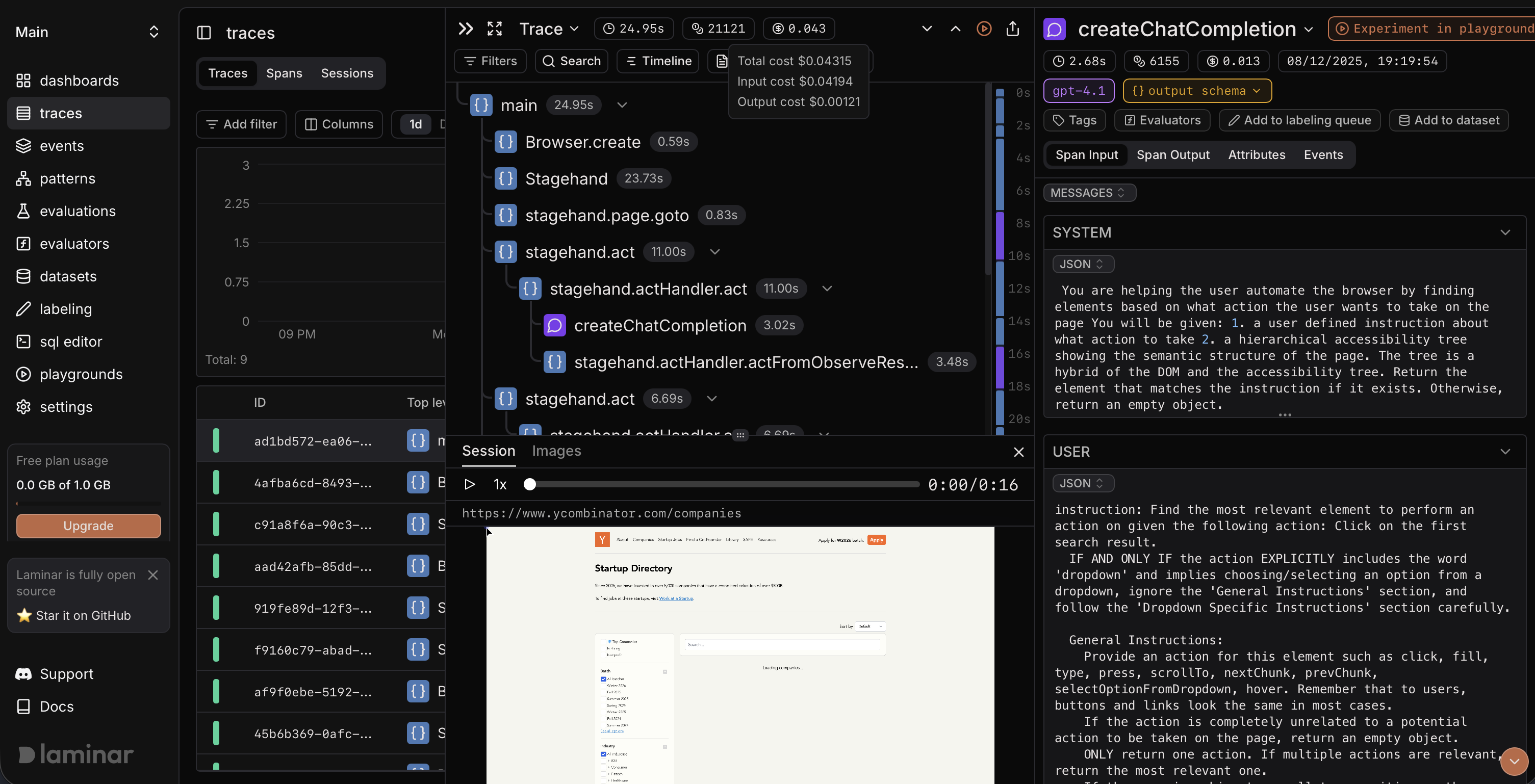Collapse the USER message section
1535x784 pixels.
click(x=1505, y=452)
